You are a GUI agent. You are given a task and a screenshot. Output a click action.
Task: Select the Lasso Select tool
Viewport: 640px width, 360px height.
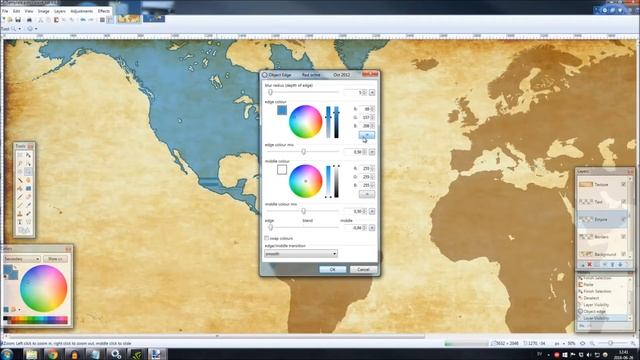click(x=20, y=163)
